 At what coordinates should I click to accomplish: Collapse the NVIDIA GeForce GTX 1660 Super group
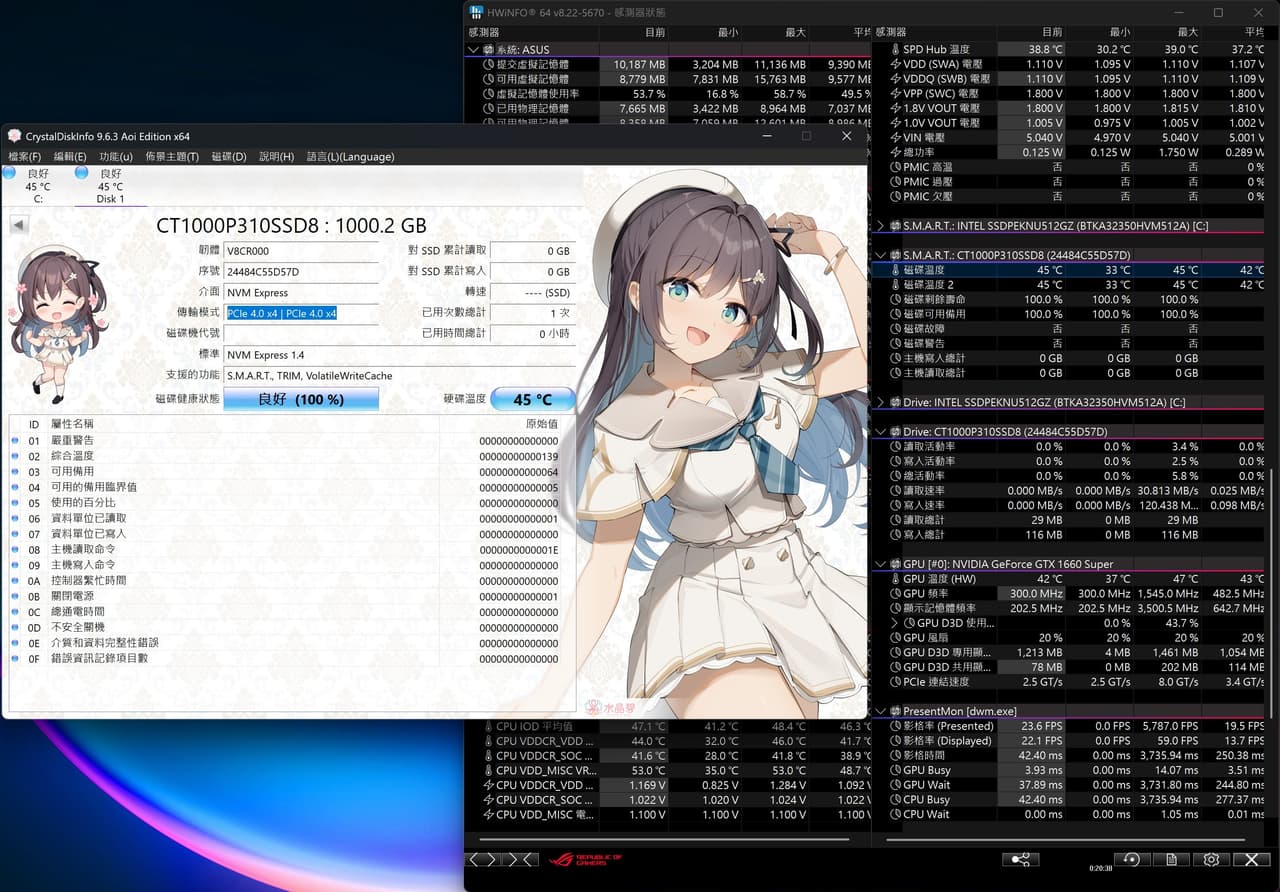(x=882, y=563)
